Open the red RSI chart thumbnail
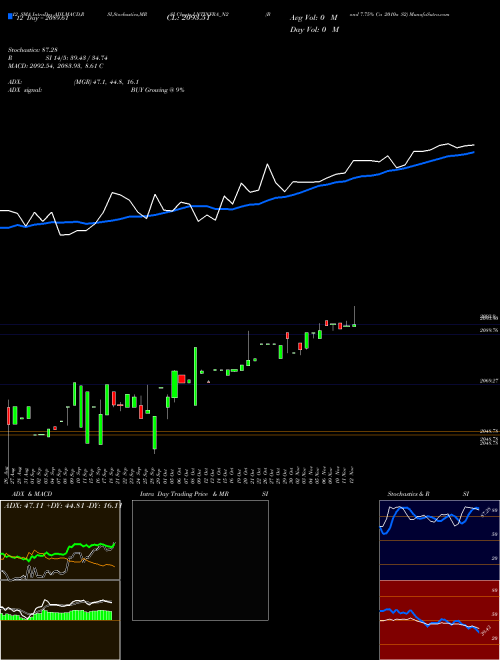 click(439, 620)
